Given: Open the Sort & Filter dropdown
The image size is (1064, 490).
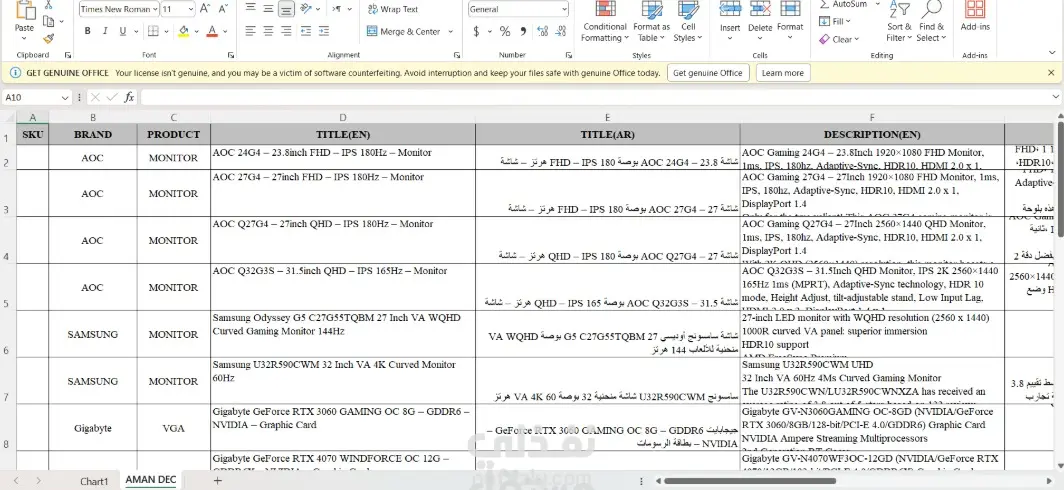Looking at the screenshot, I should [899, 22].
